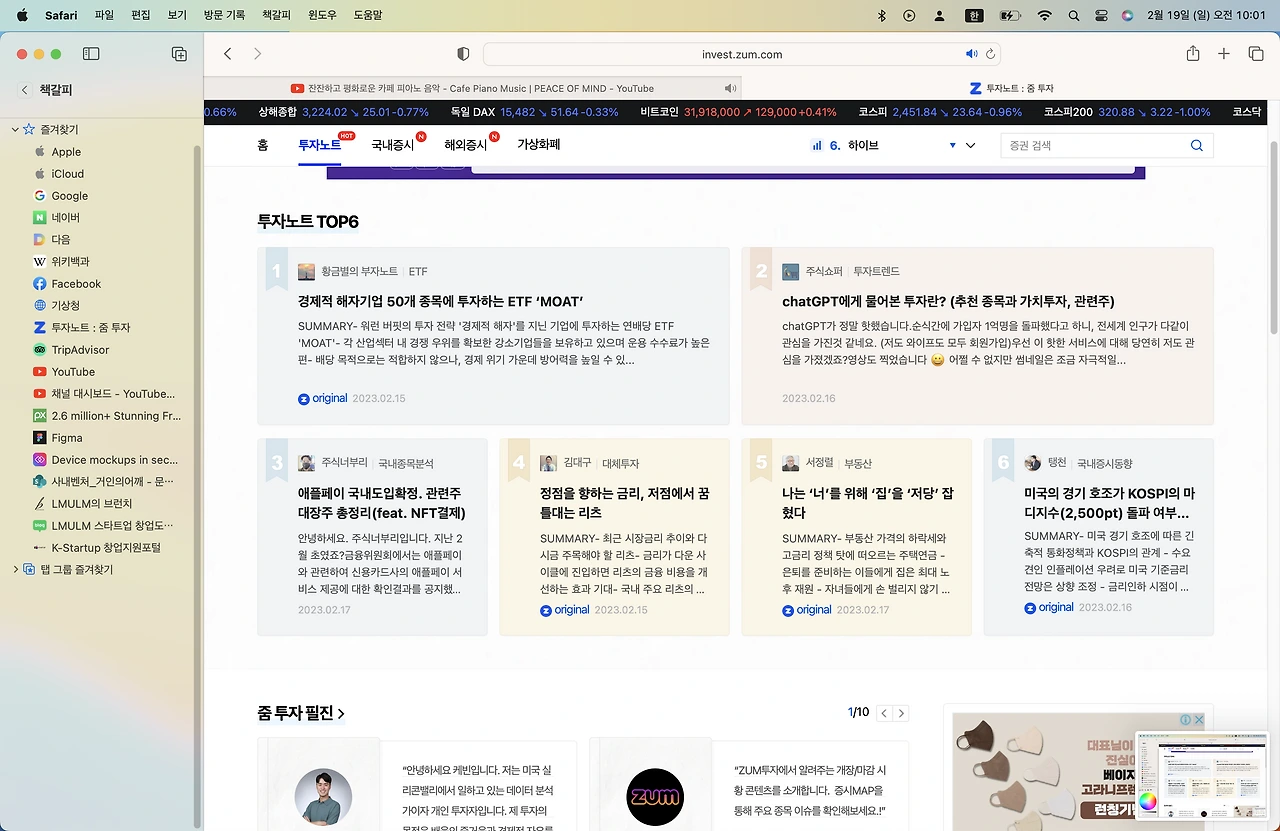Open the 정점을 향하는 금리 article
This screenshot has width=1280, height=831.
pyautogui.click(x=625, y=503)
